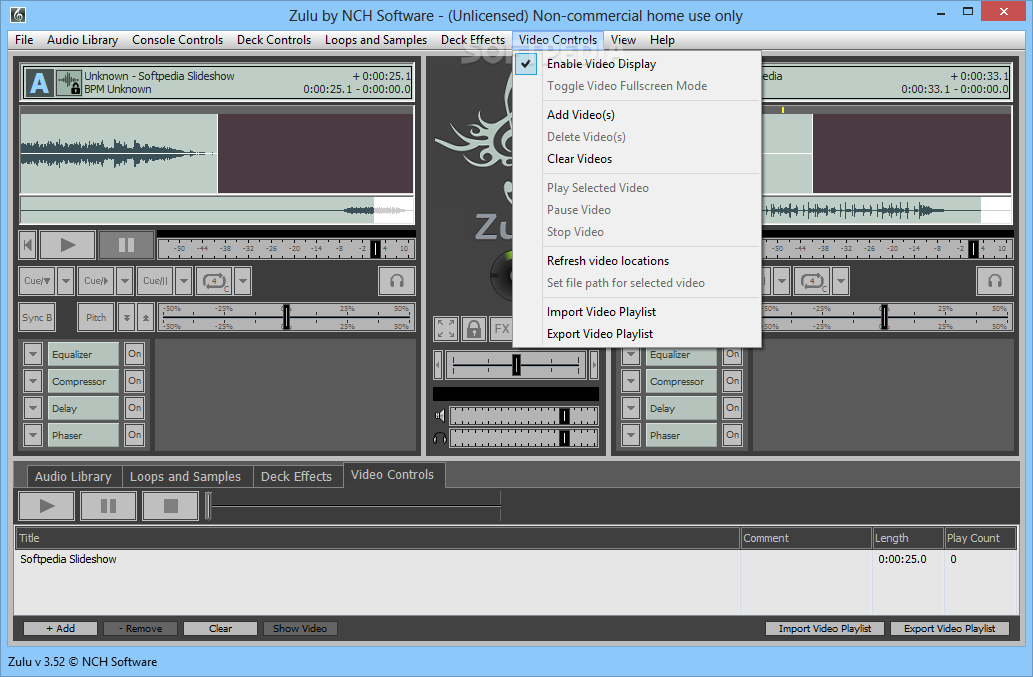The width and height of the screenshot is (1033, 677).
Task: Toggle Deck A Phaser On
Action: 135,435
